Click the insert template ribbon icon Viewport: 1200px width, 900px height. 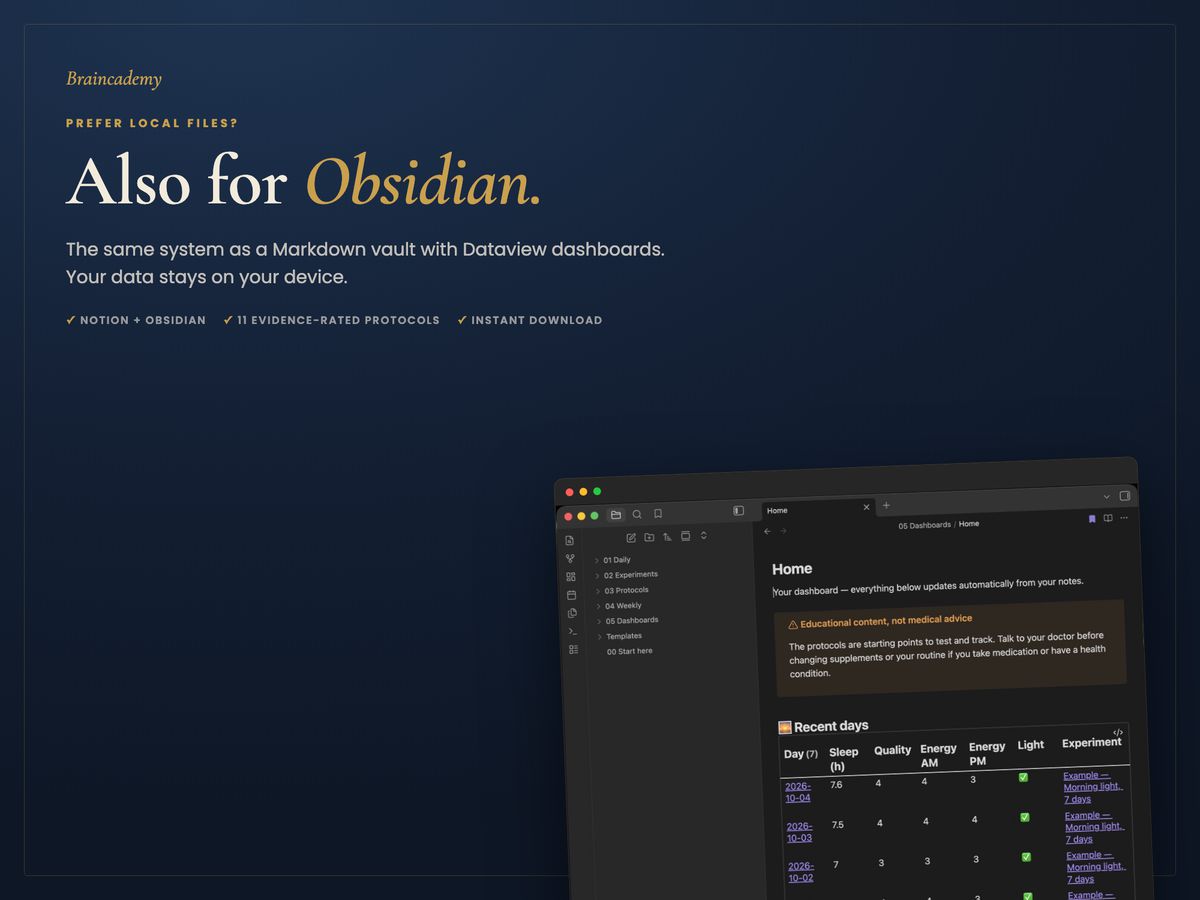pyautogui.click(x=572, y=613)
